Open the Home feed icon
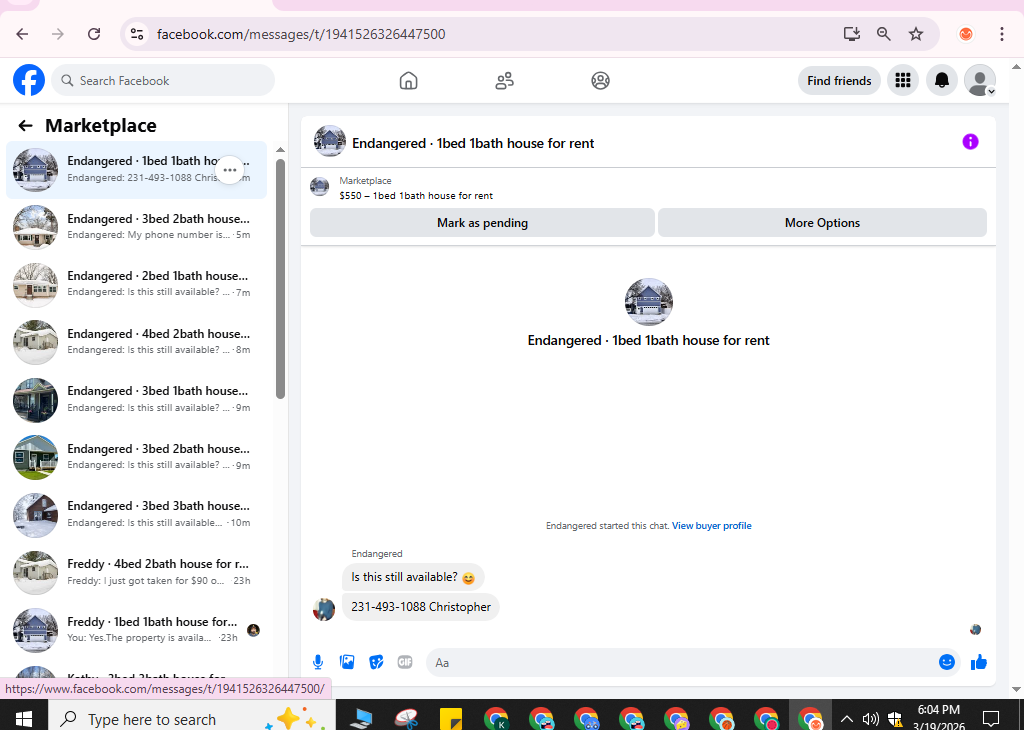 pyautogui.click(x=408, y=80)
